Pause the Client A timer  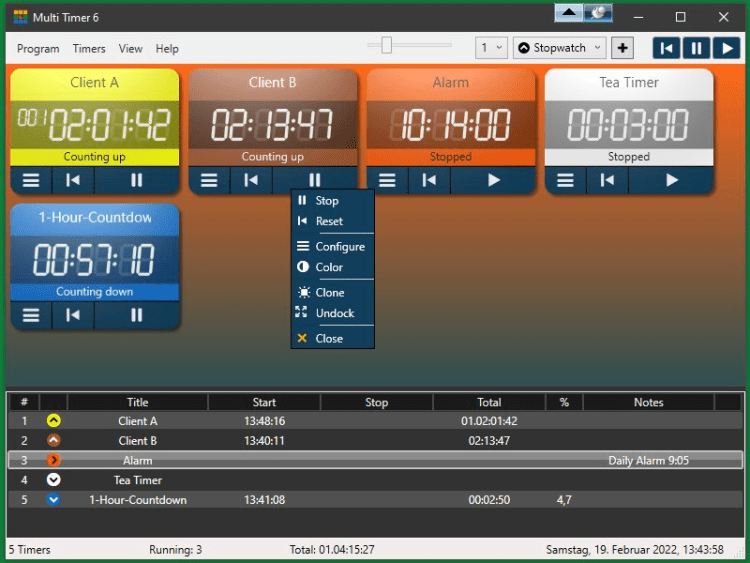(137, 180)
